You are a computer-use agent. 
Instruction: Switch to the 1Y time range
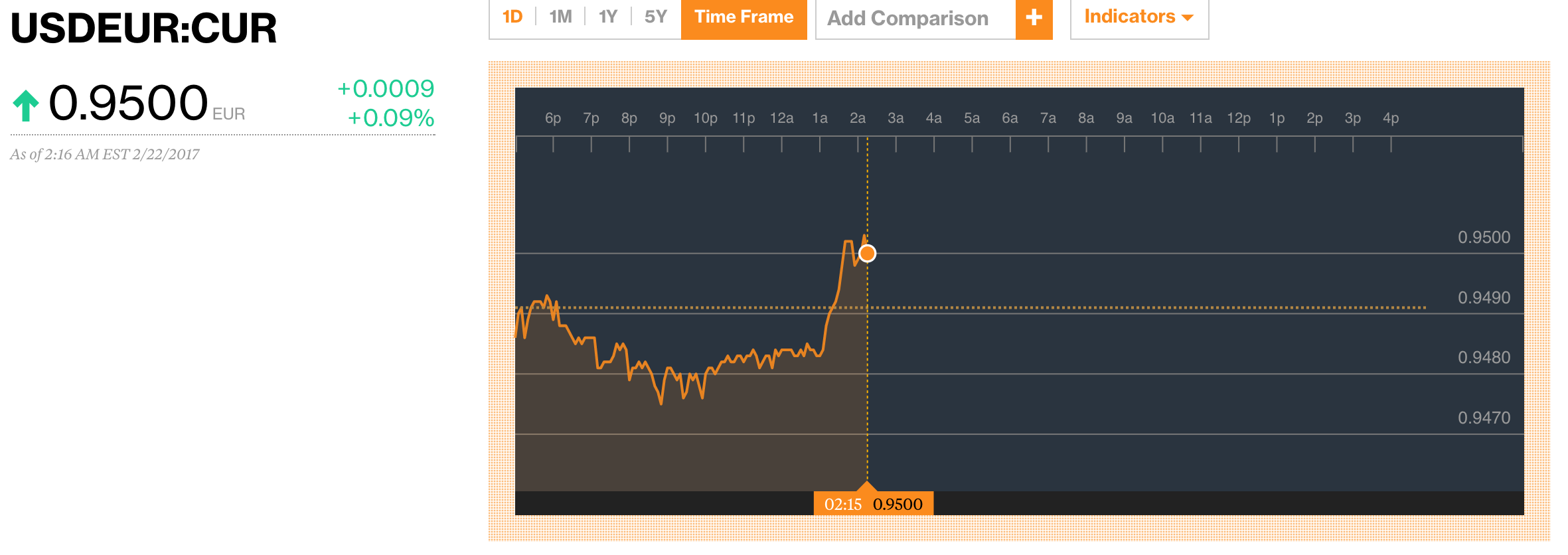pos(608,17)
